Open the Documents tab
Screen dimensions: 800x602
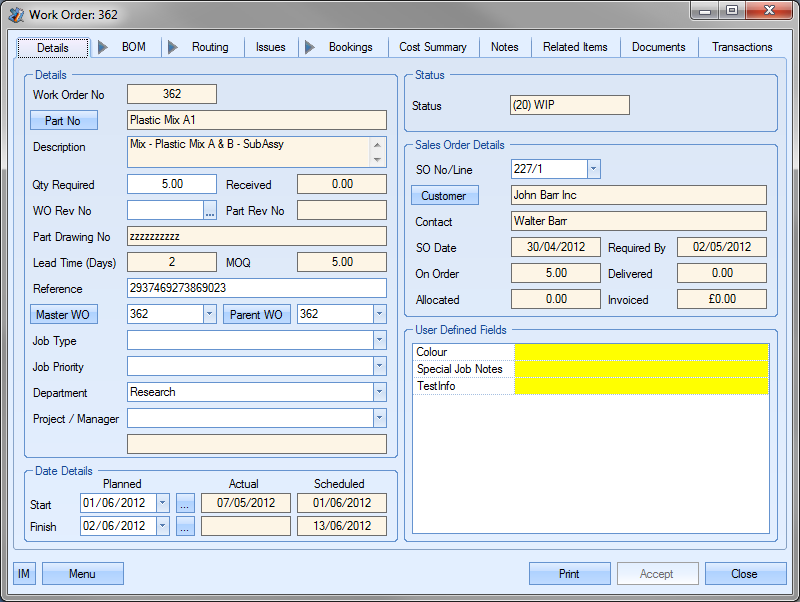[x=658, y=47]
